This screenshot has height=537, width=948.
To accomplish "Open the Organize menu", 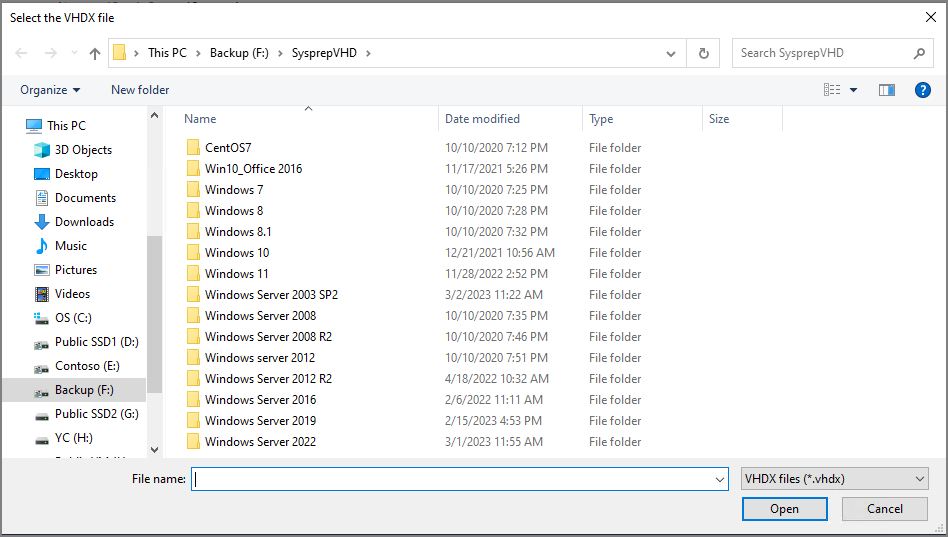I will pos(50,90).
